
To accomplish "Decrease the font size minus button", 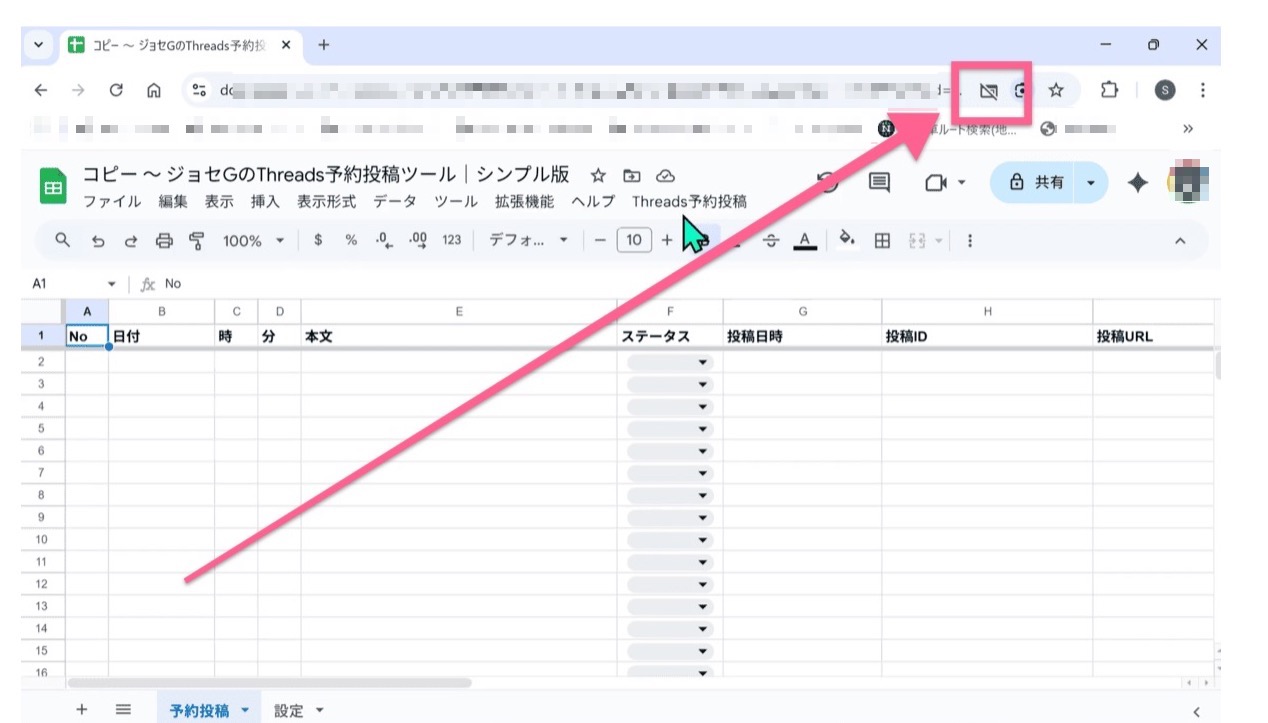I will (x=600, y=240).
